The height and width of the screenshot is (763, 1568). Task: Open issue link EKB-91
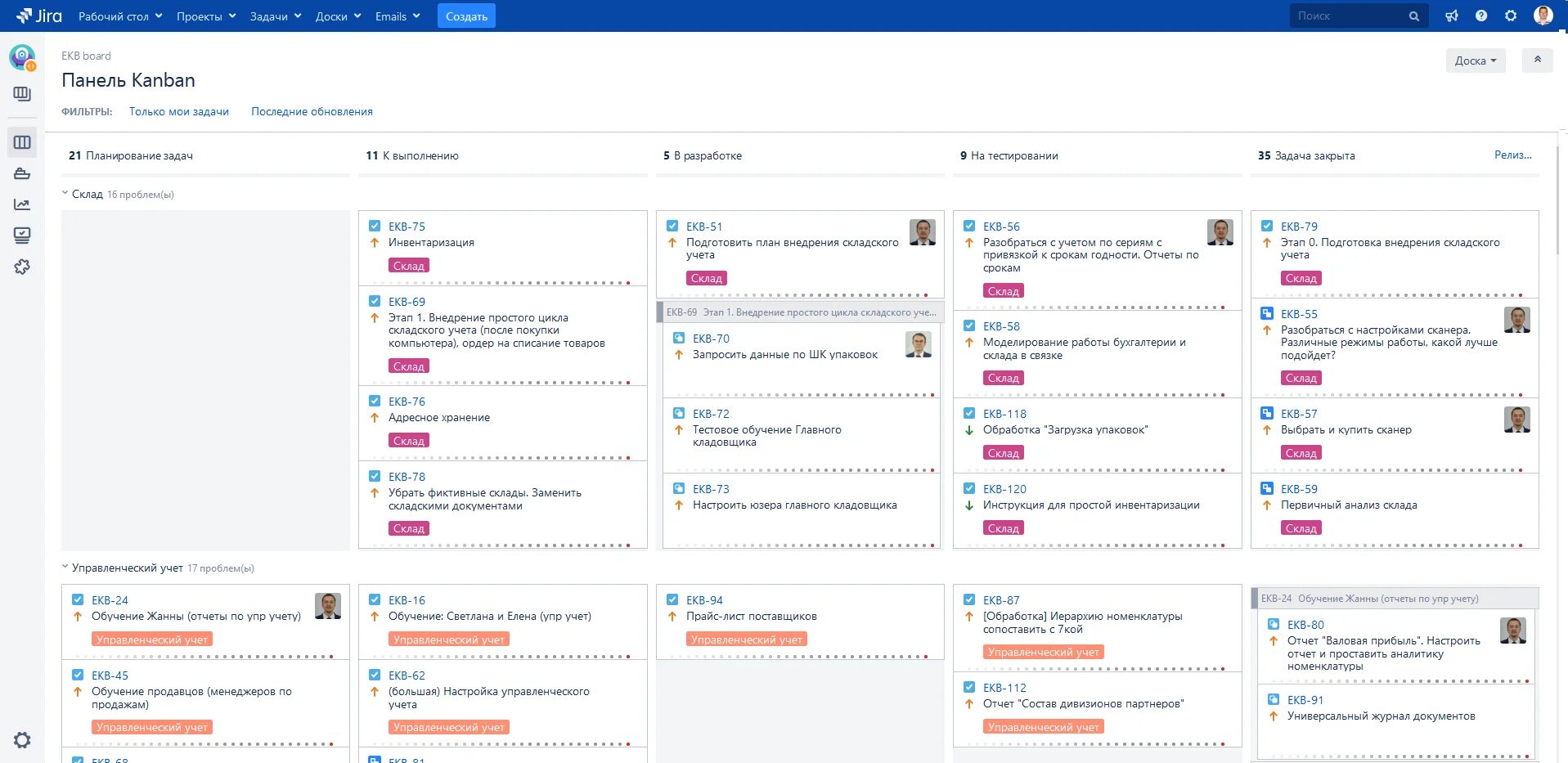point(1305,700)
